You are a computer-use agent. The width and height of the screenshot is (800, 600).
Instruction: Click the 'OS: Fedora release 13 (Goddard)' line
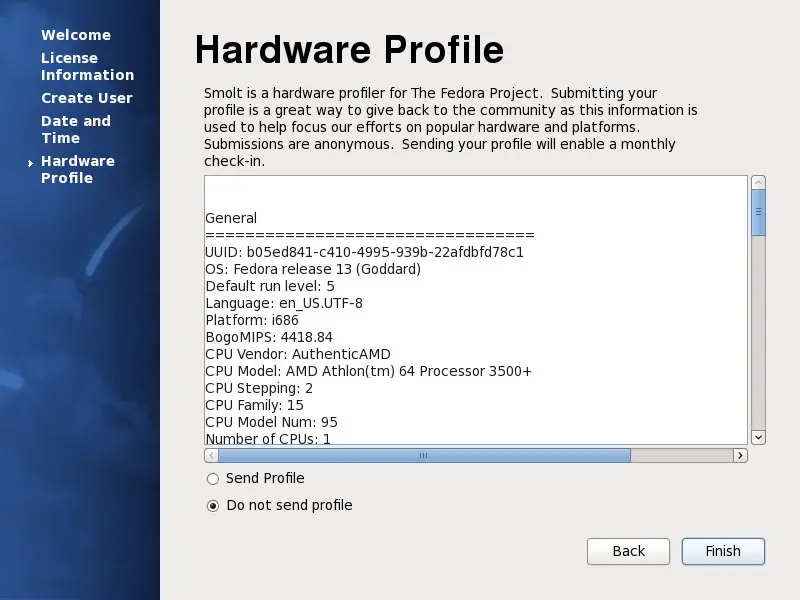[x=313, y=269]
